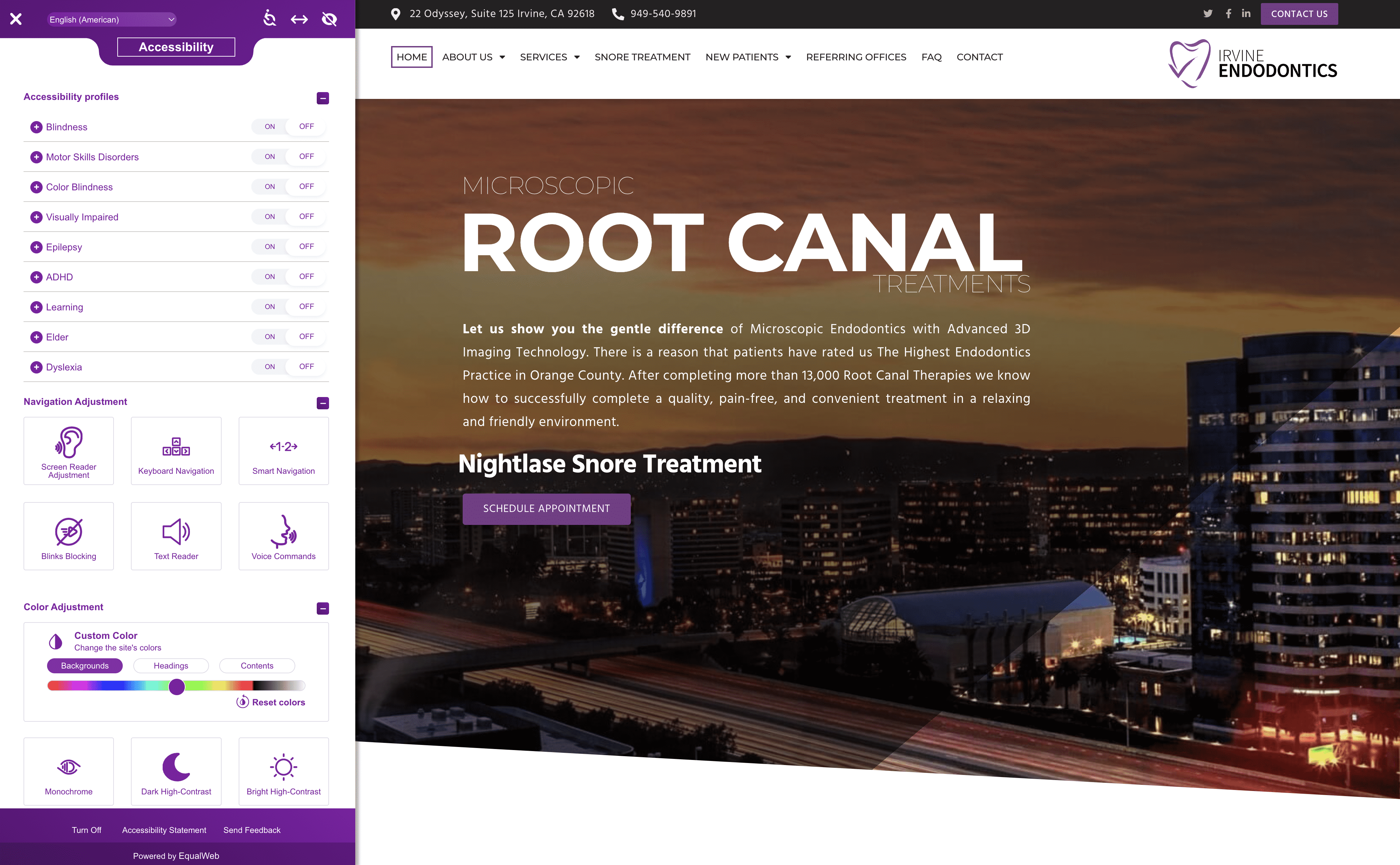
Task: Expand Color Blindness profile plus icon
Action: pos(36,187)
